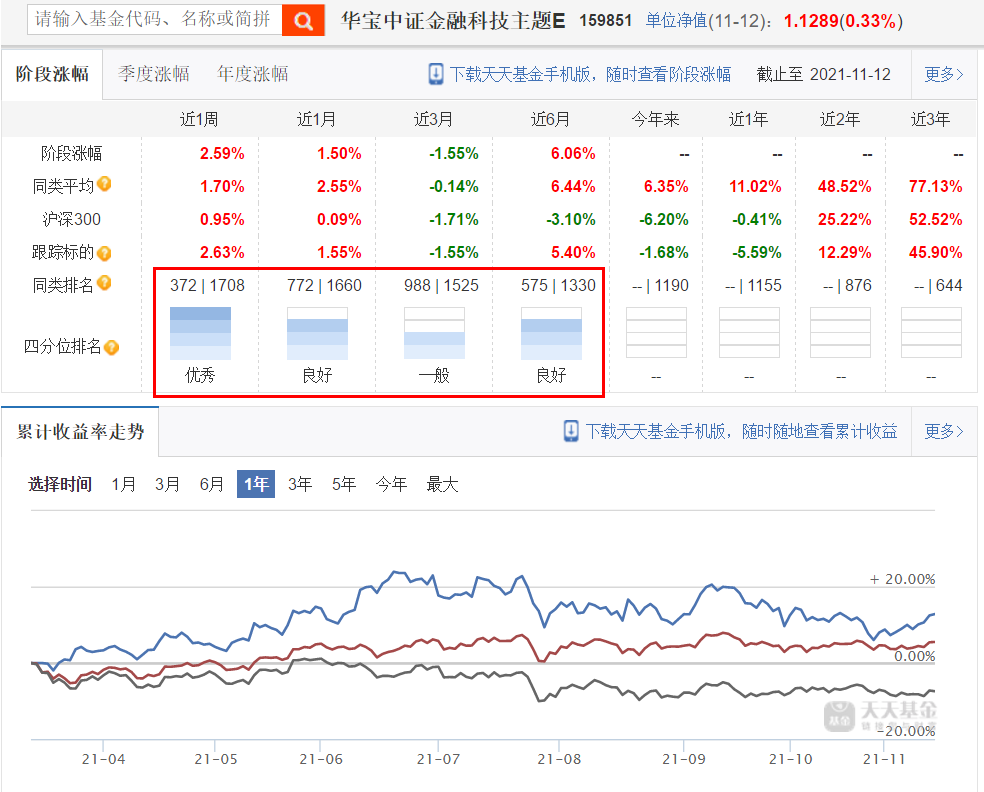This screenshot has height=792, width=984.
Task: Click the help icon next to 同类排名
Action: pos(104,283)
